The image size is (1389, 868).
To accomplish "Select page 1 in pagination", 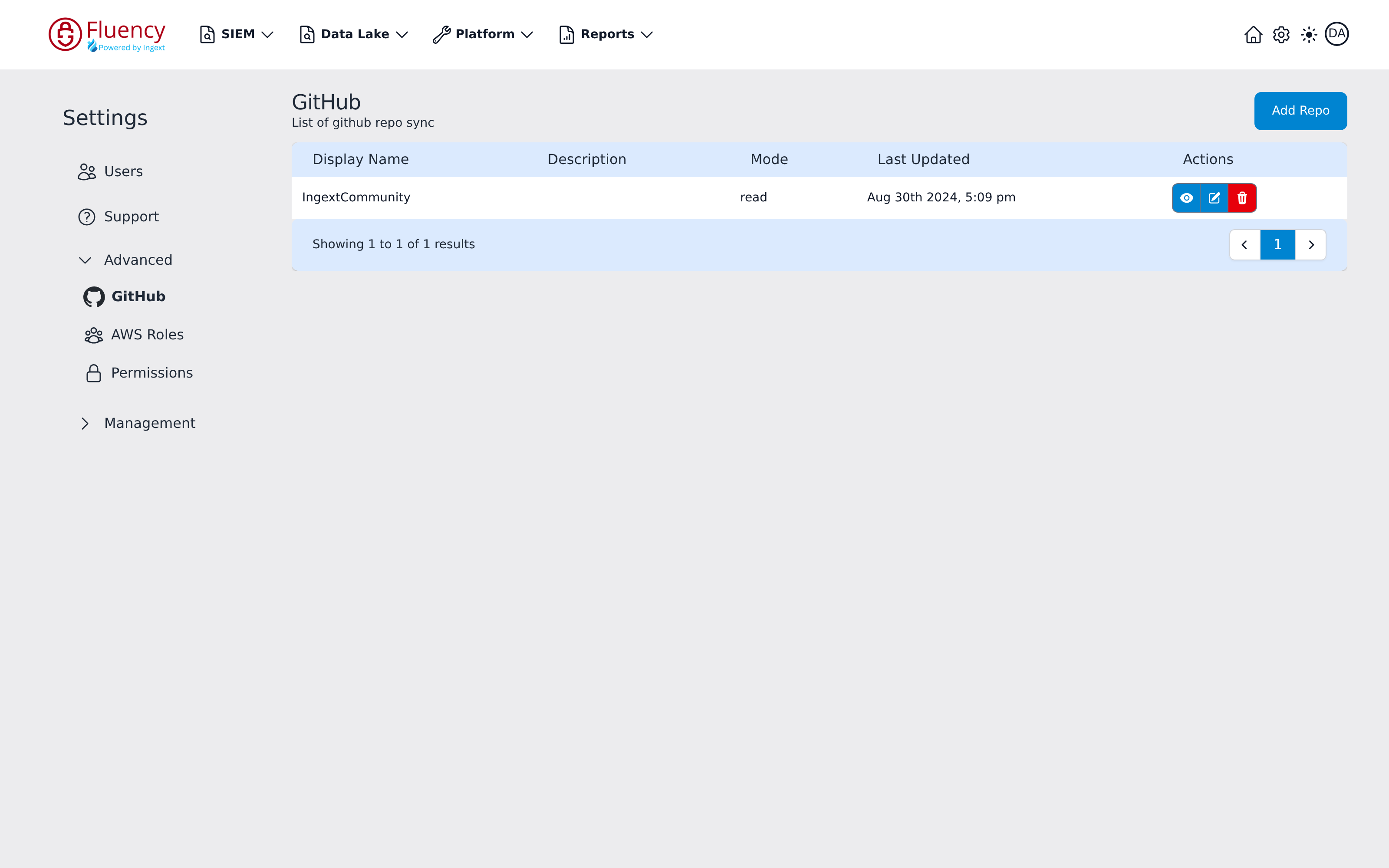I will [1277, 245].
